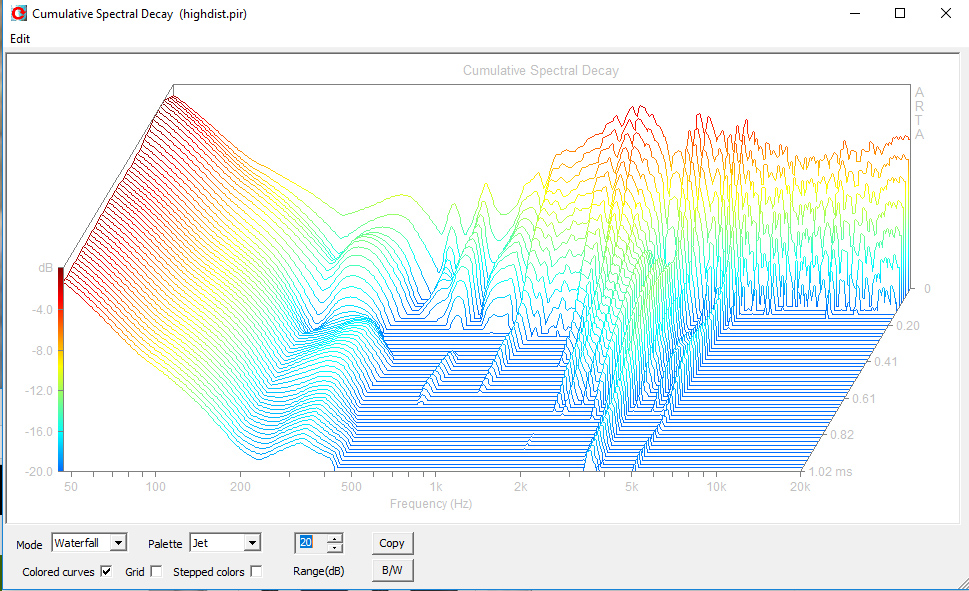Image resolution: width=969 pixels, height=591 pixels.
Task: Click the '1k' frequency axis label
Action: (x=436, y=487)
